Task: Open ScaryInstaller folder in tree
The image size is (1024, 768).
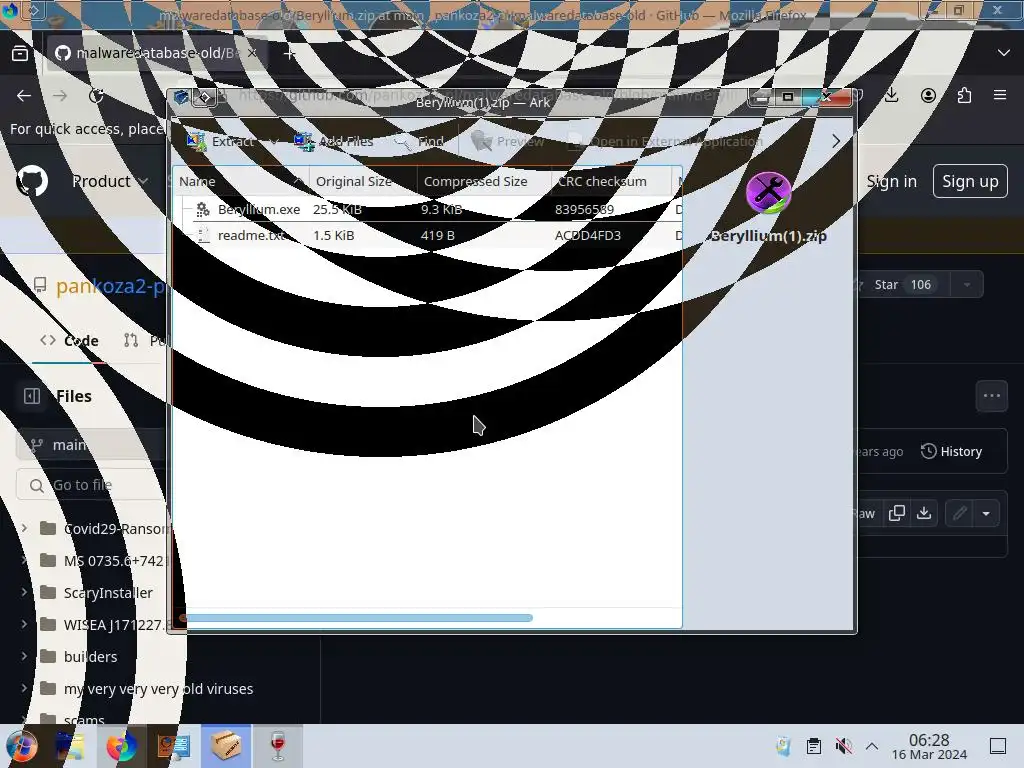Action: (x=108, y=592)
